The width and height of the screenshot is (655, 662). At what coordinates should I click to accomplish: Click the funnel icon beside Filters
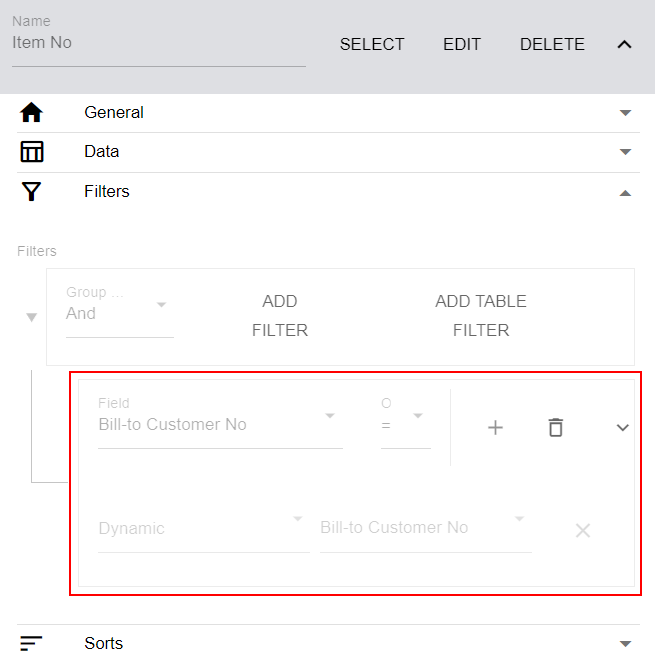32,191
